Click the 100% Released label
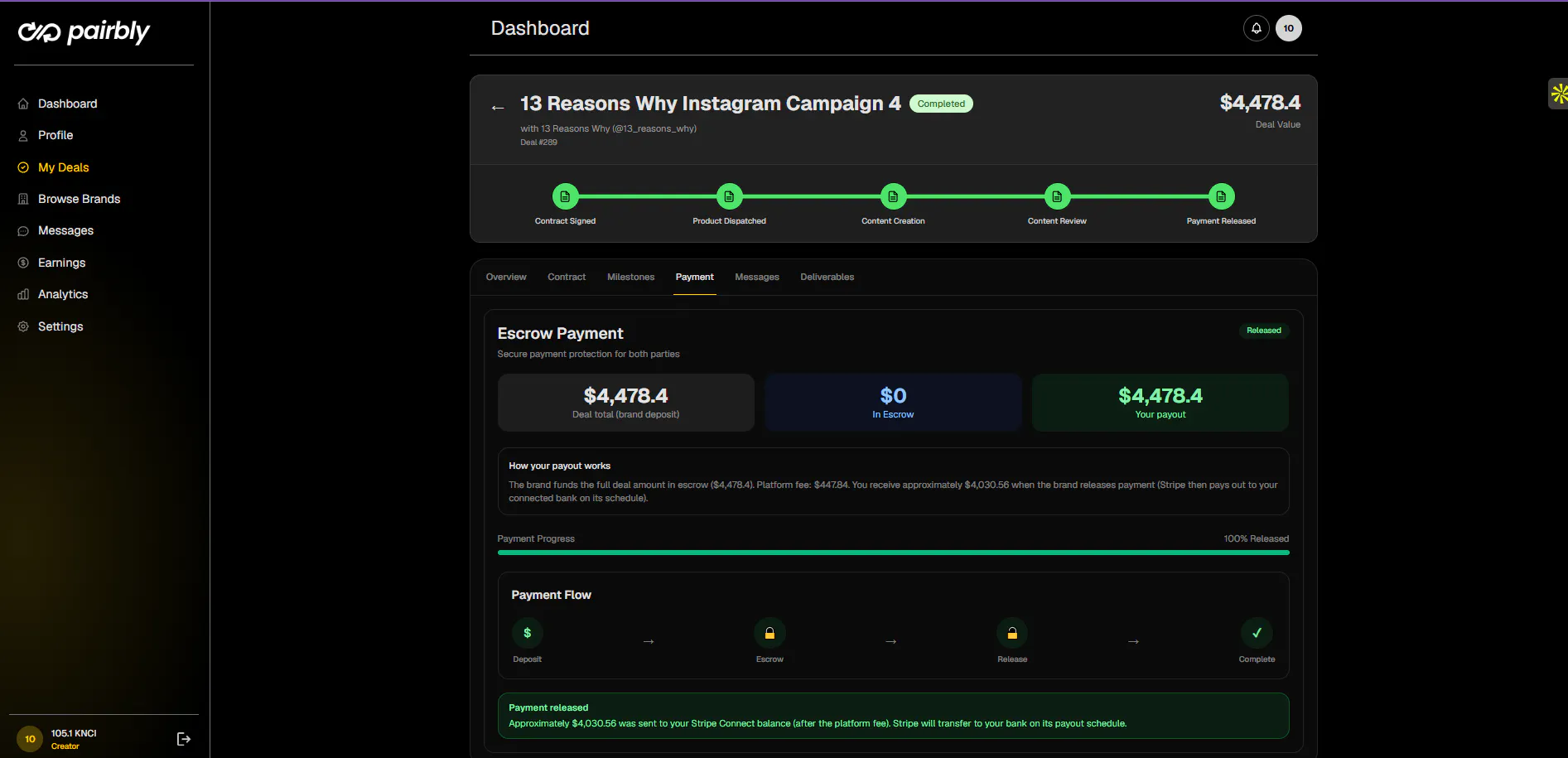 click(1256, 538)
